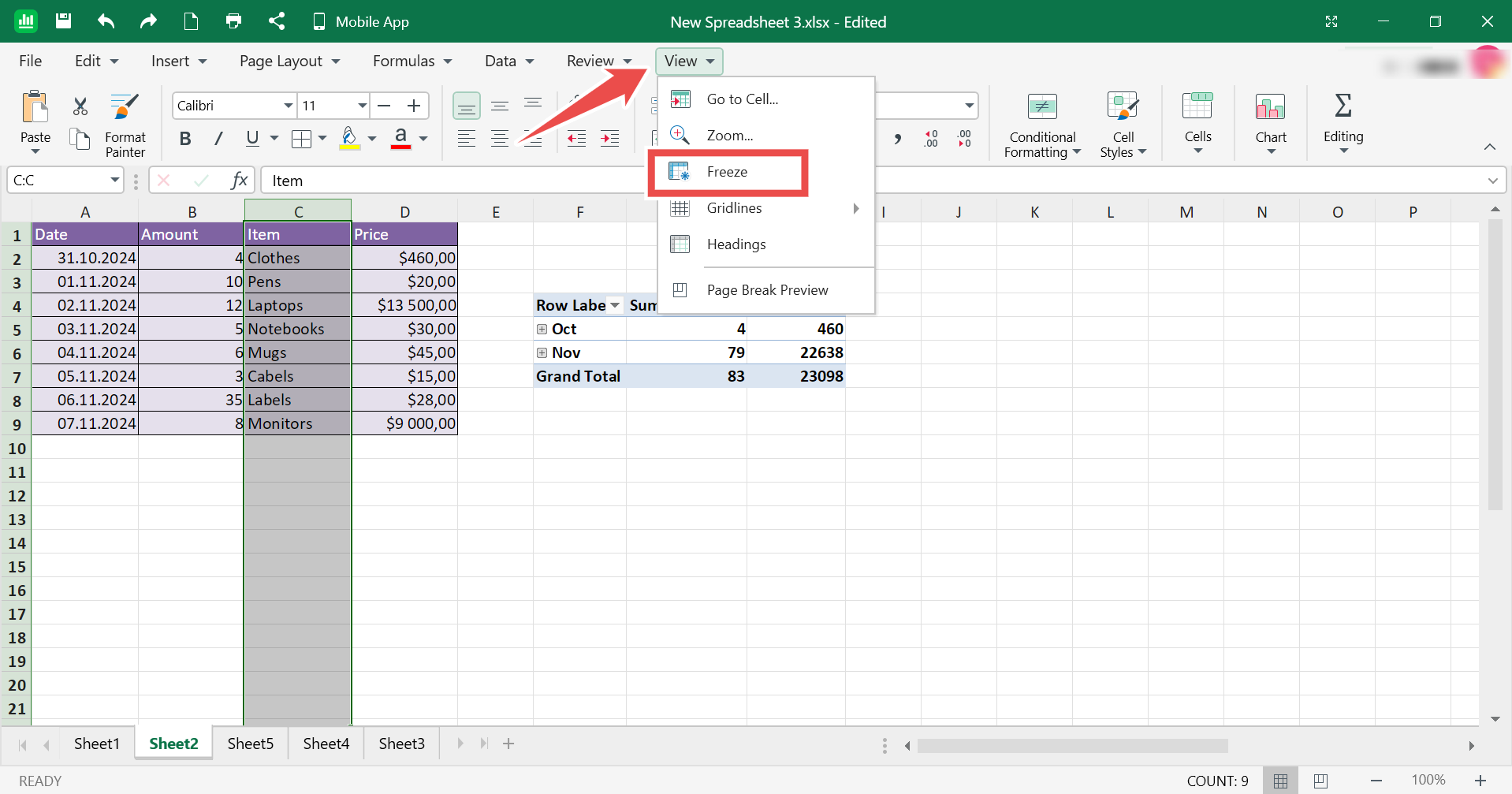Click the Share icon
This screenshot has height=794, width=1512.
coord(276,21)
